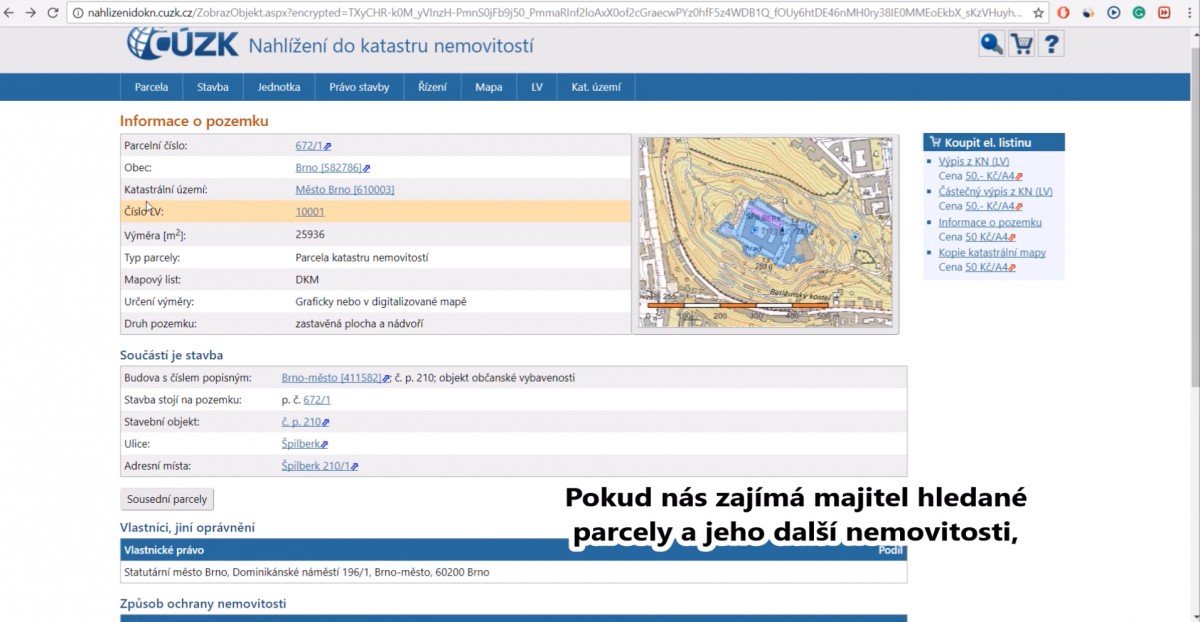Reload the page with the refresh icon
The width and height of the screenshot is (1200, 622).
click(x=53, y=13)
